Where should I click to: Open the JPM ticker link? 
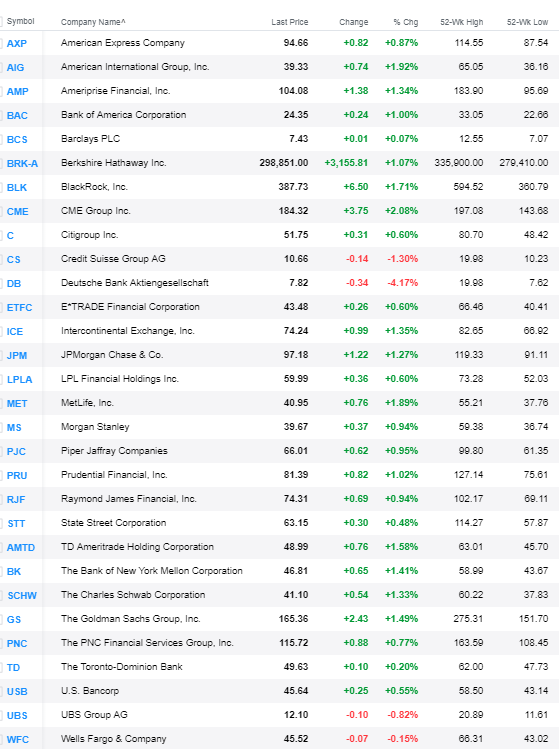coord(17,355)
